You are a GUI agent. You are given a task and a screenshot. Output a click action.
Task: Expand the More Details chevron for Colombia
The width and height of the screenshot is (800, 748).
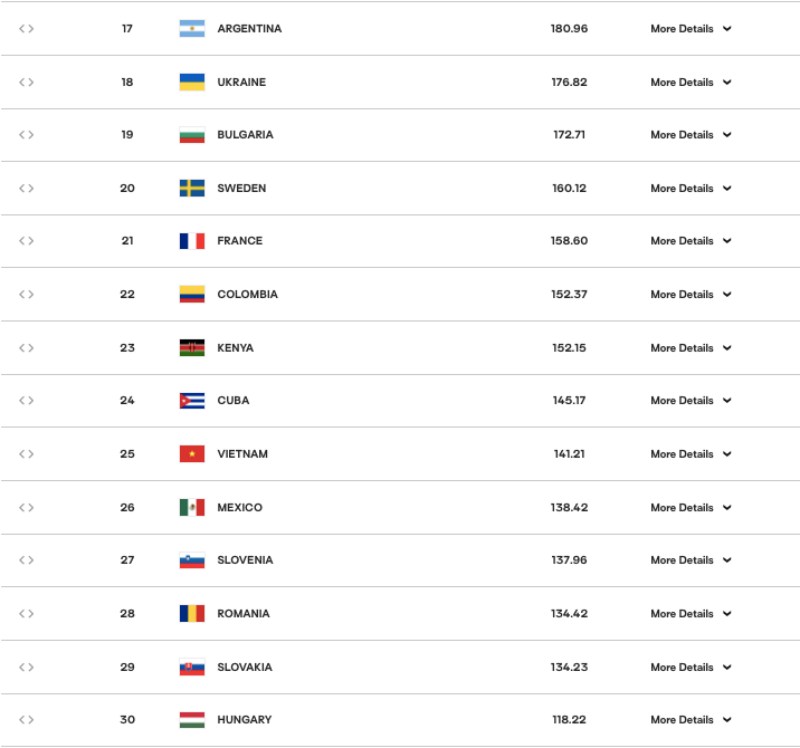(x=727, y=294)
